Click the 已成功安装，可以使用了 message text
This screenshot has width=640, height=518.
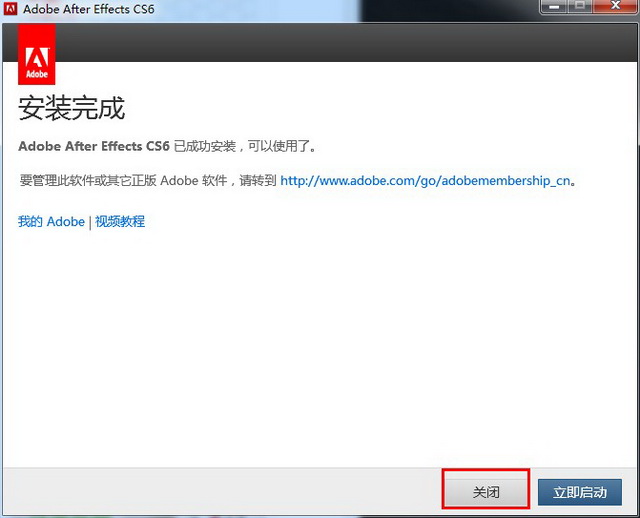[245, 146]
